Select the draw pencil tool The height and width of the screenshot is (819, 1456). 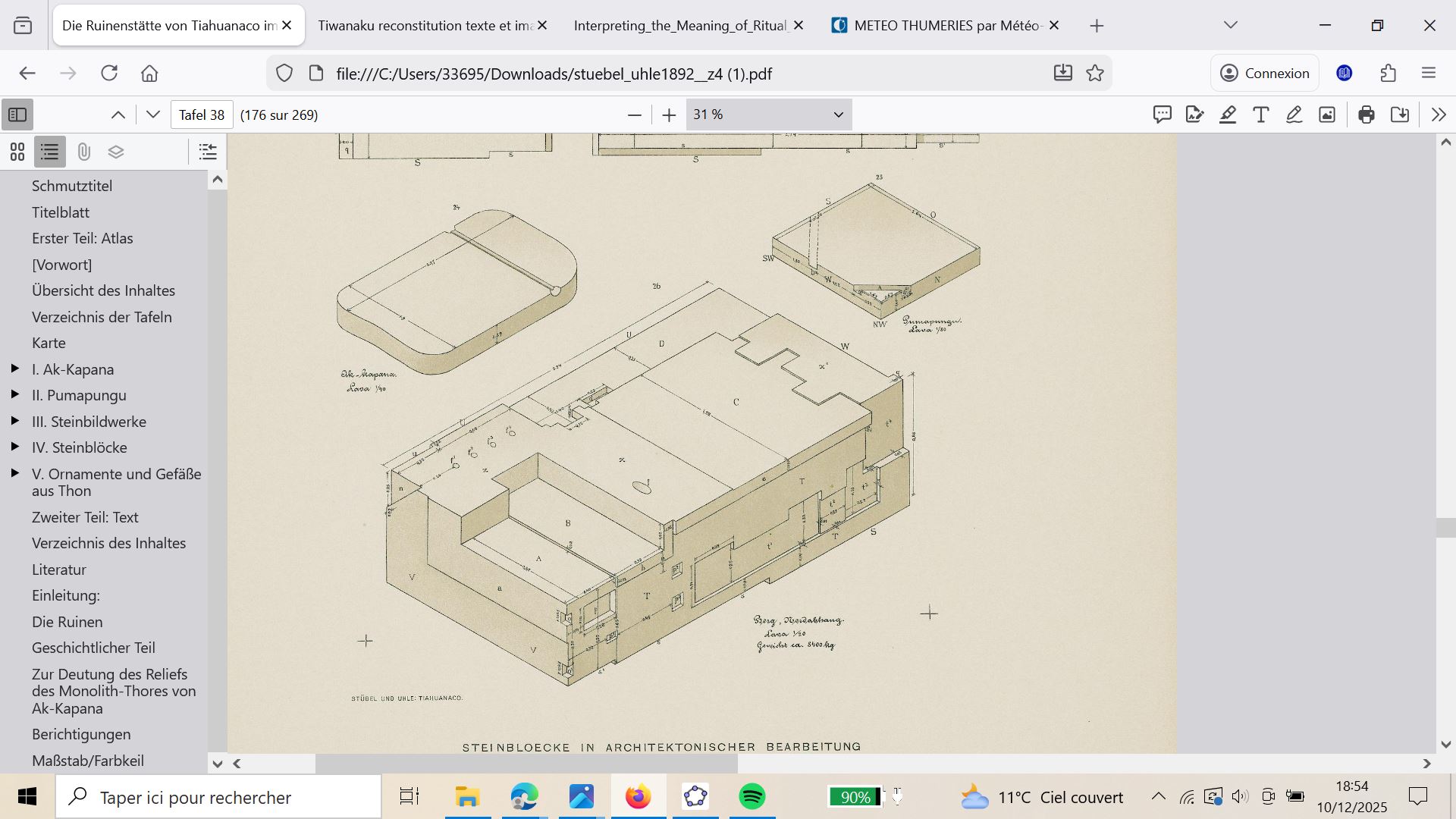coord(1294,115)
